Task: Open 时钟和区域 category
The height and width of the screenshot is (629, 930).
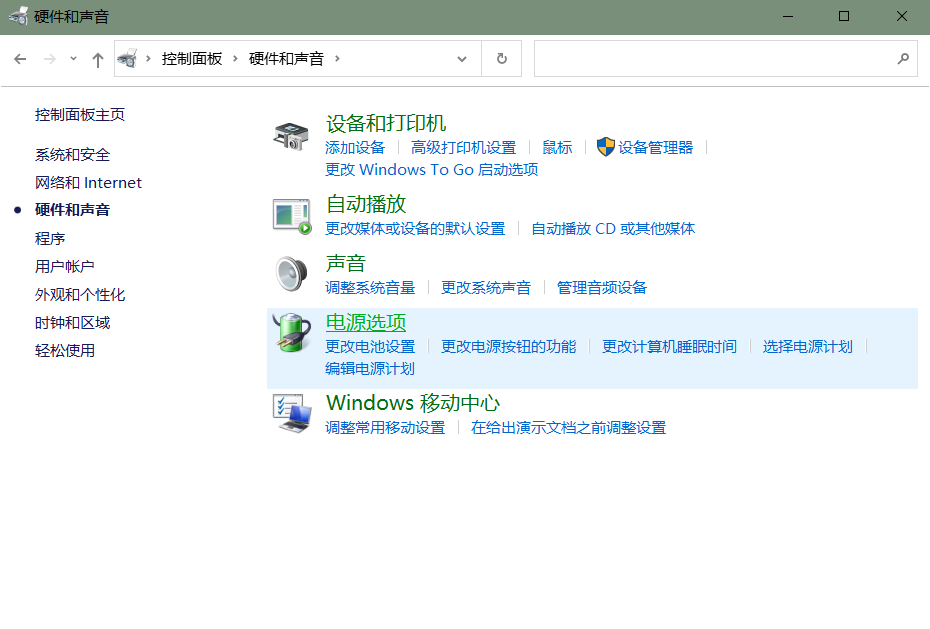Action: pyautogui.click(x=72, y=323)
